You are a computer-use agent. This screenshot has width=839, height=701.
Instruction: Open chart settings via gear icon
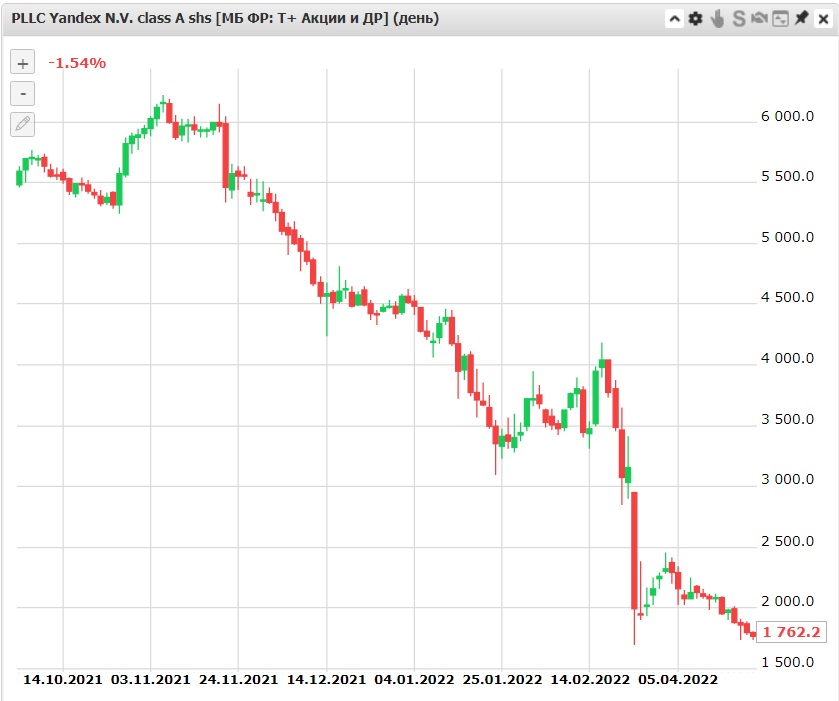[696, 19]
